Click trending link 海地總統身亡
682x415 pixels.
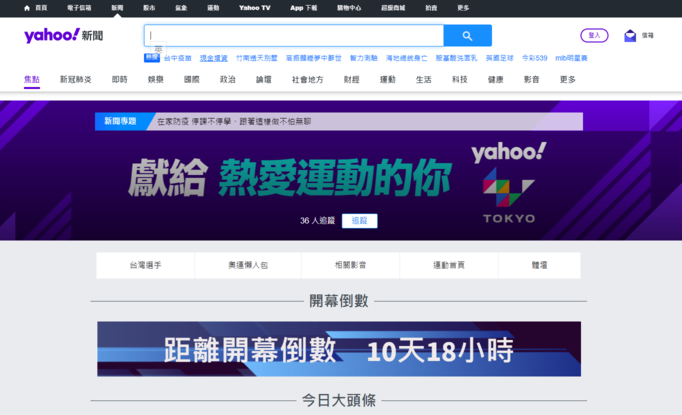click(x=407, y=58)
